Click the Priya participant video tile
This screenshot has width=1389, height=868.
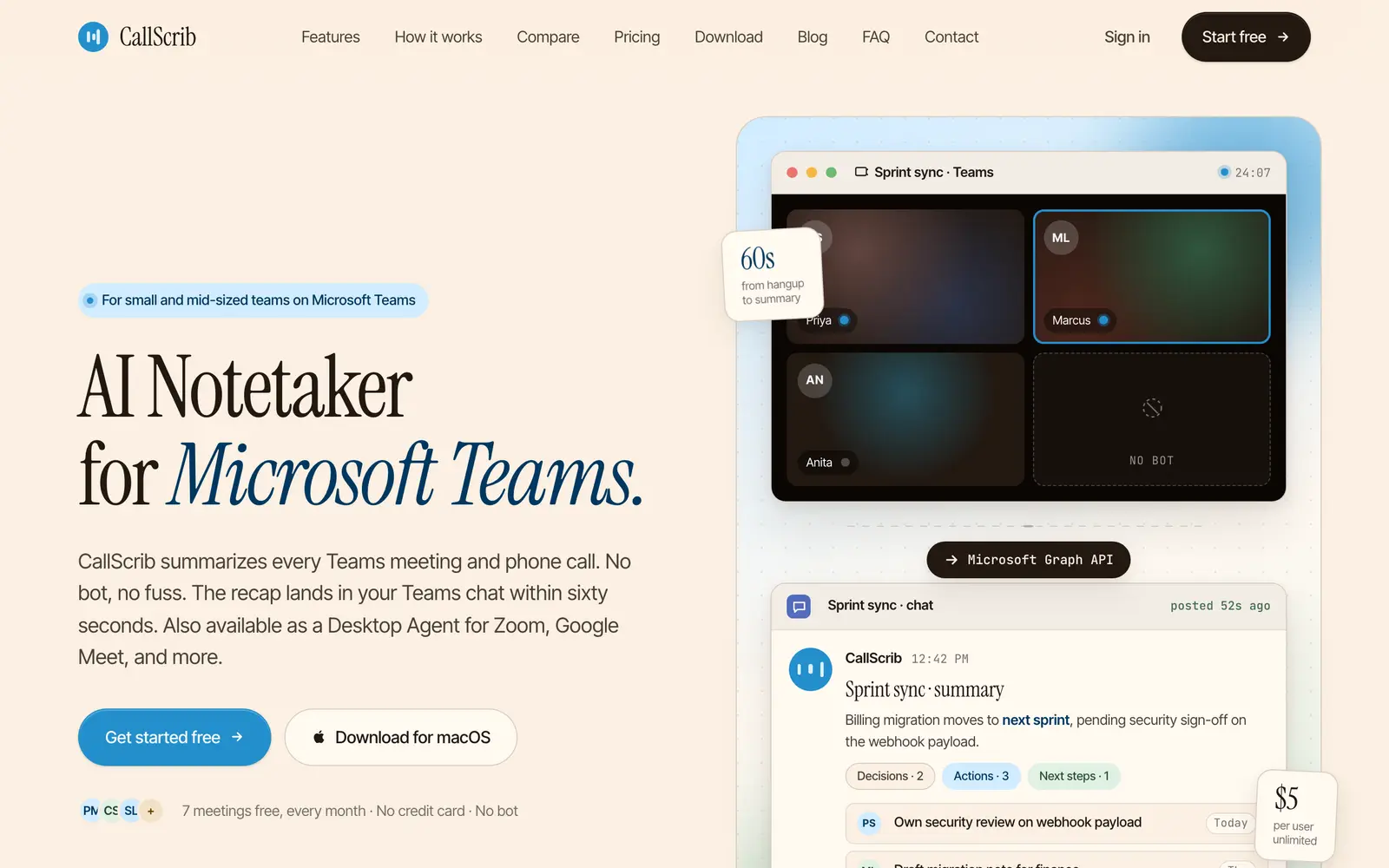point(905,276)
